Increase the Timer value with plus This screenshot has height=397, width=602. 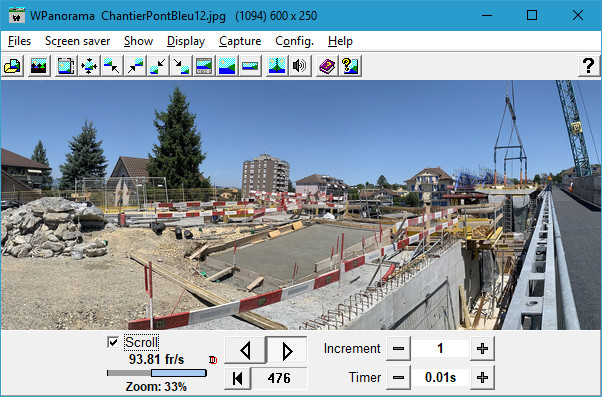coord(482,377)
